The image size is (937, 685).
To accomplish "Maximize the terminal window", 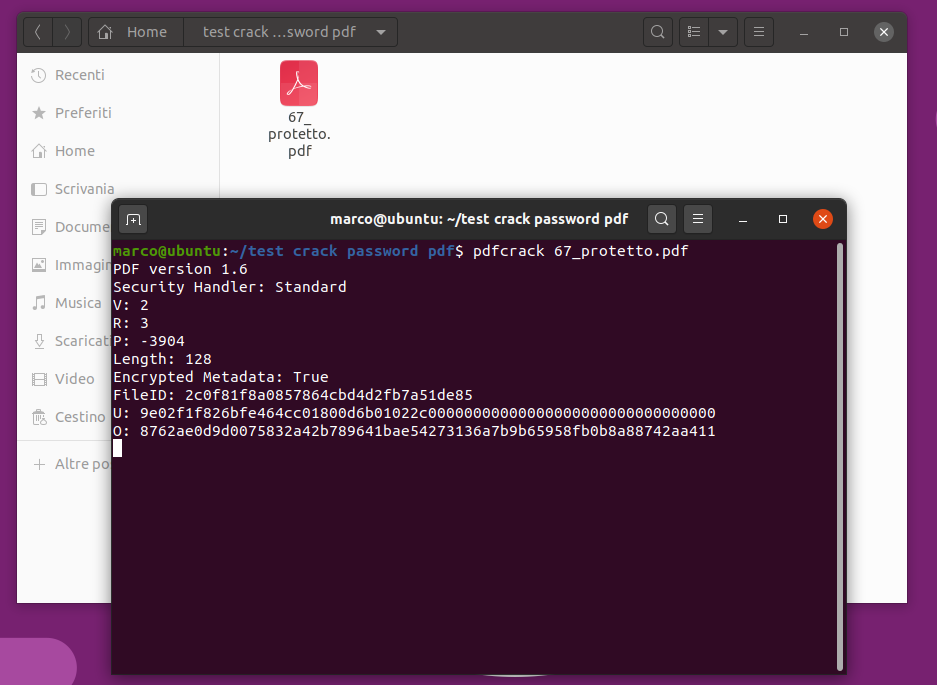I will point(783,219).
